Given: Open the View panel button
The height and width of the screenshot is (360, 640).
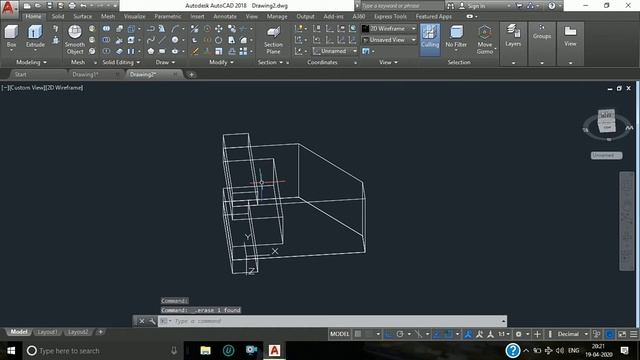Looking at the screenshot, I should coord(570,36).
